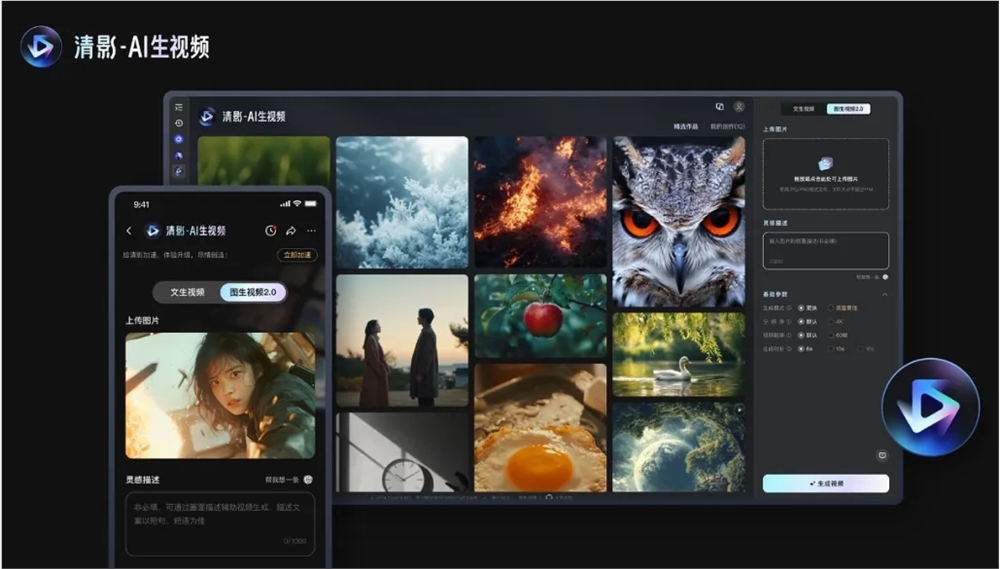Click the desktop window switch icon beside avatar
Screen dimensions: 1000x569
[719, 107]
